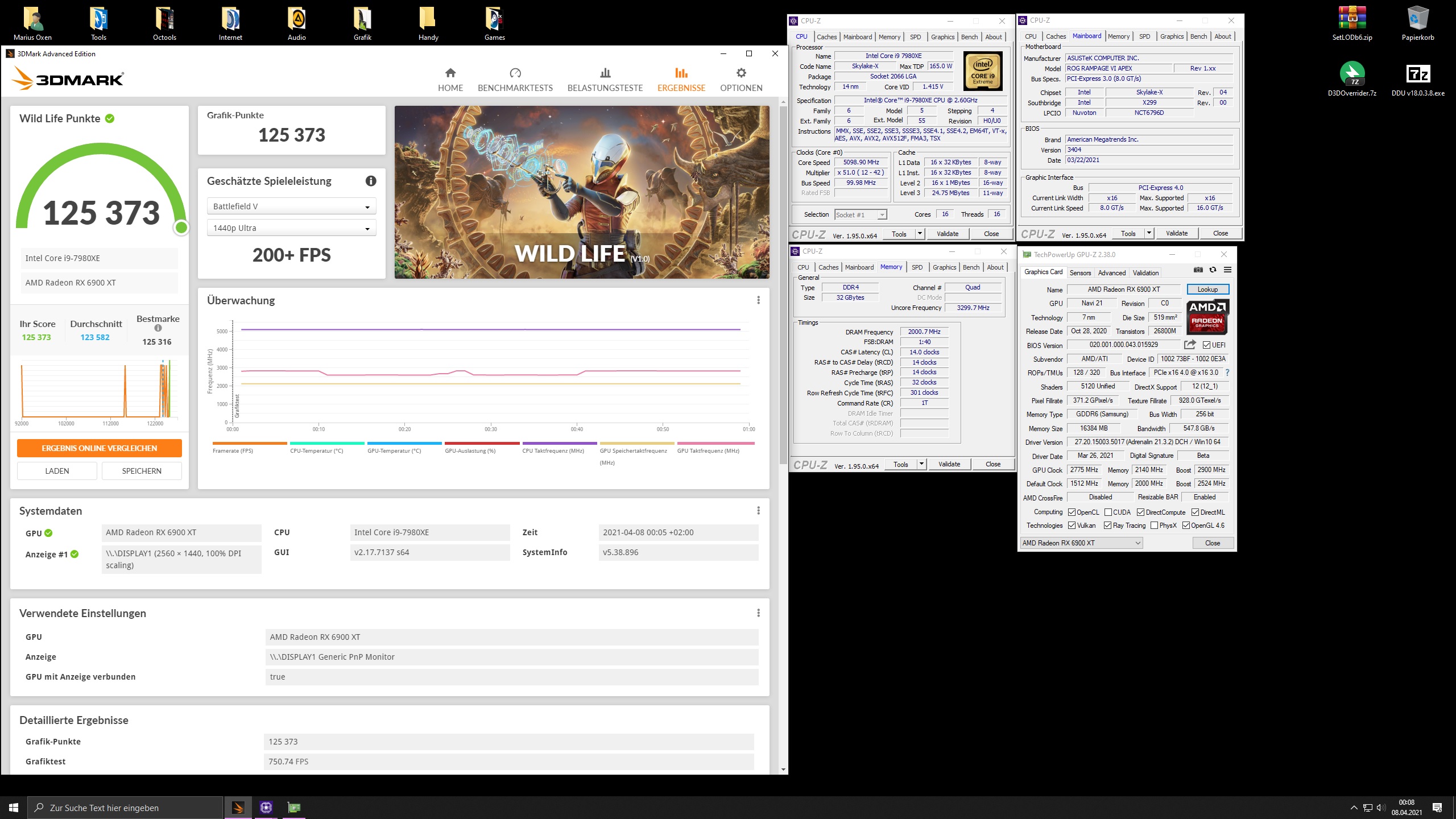
Task: Click the LADEN button
Action: tap(57, 471)
